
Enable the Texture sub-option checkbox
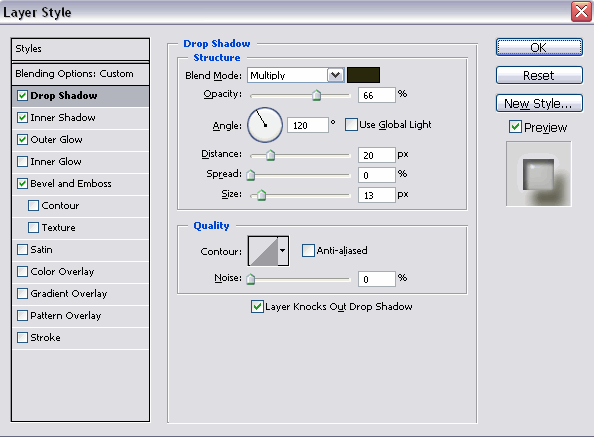[x=33, y=227]
